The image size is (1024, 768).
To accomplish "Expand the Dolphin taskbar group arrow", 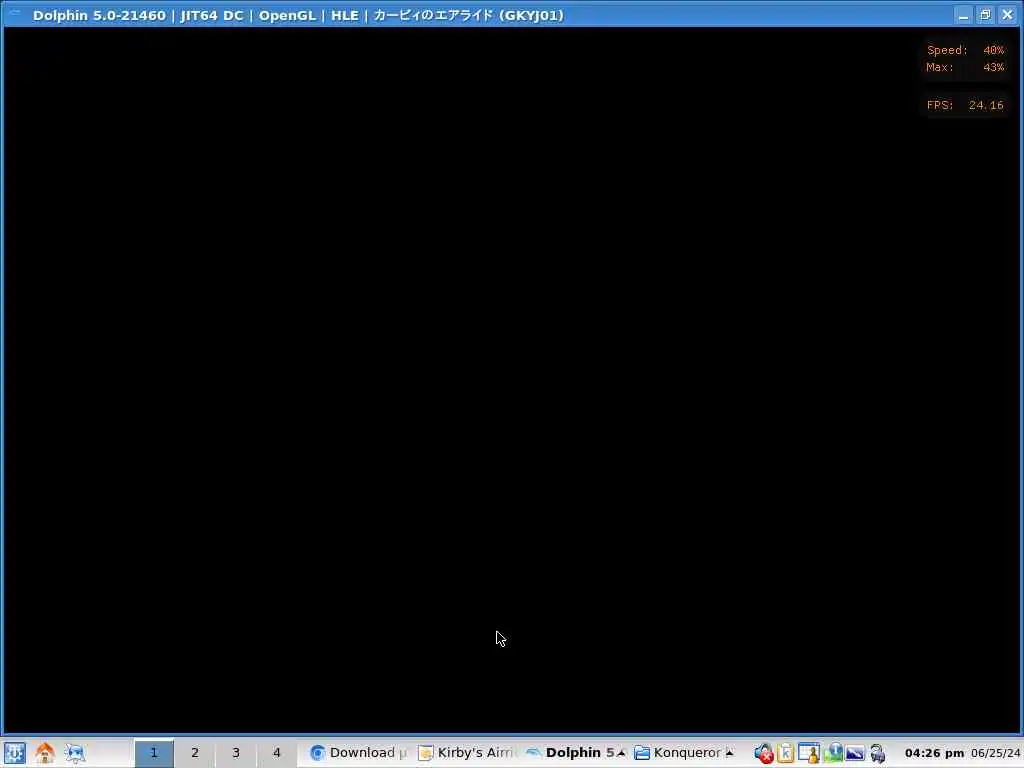I will [x=621, y=753].
